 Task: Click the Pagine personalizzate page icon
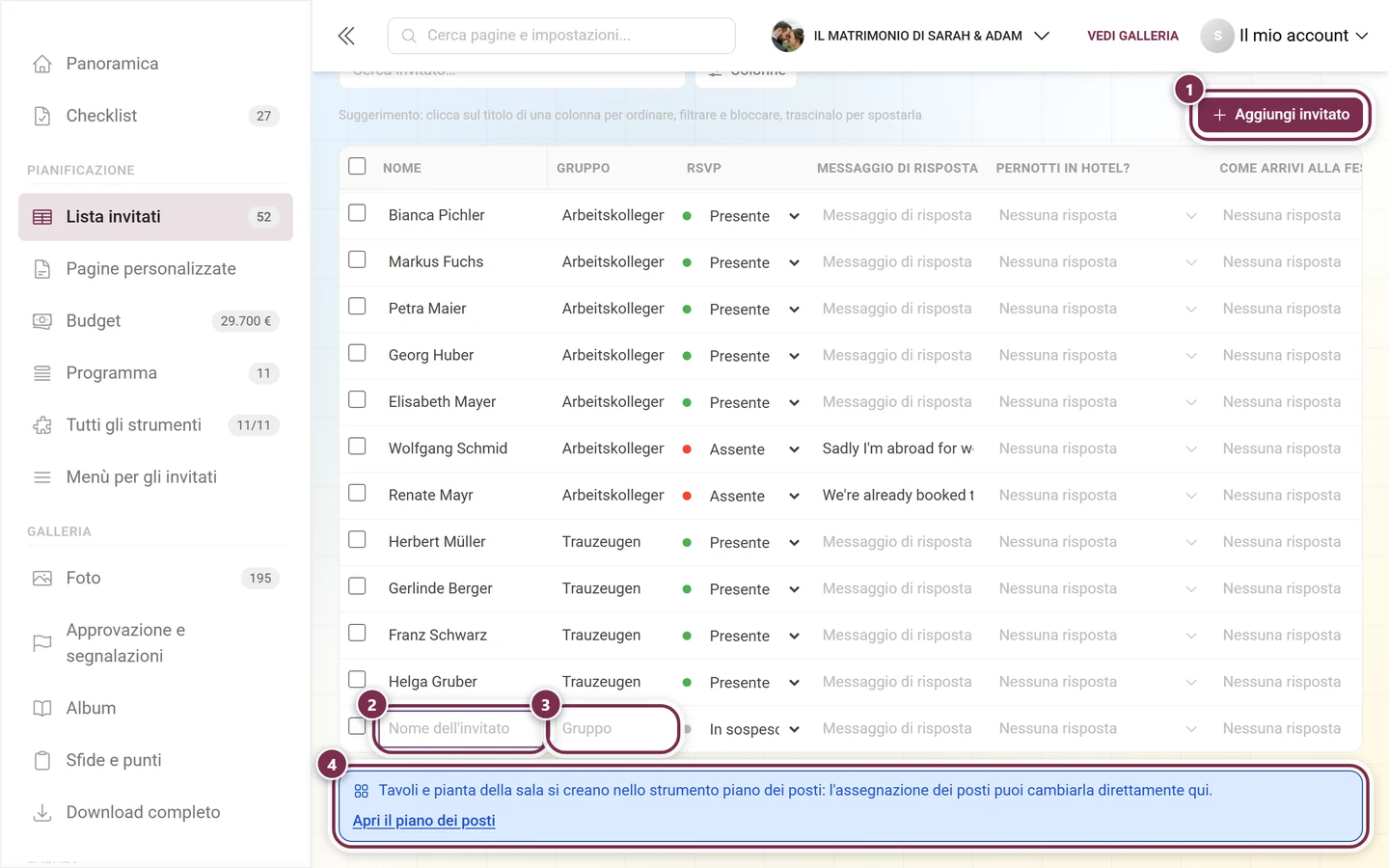42,269
